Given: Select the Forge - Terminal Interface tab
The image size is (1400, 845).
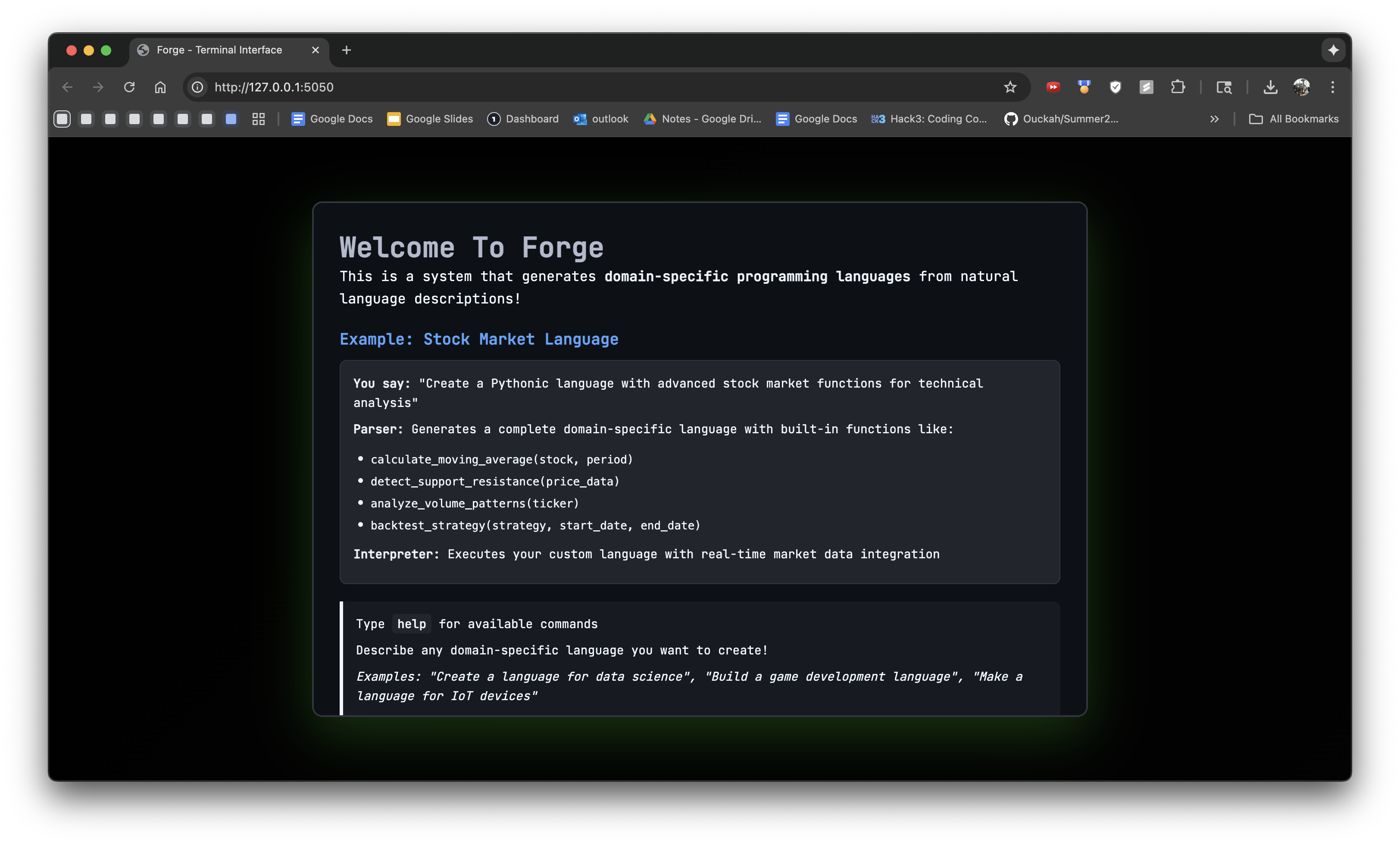Looking at the screenshot, I should 219,50.
